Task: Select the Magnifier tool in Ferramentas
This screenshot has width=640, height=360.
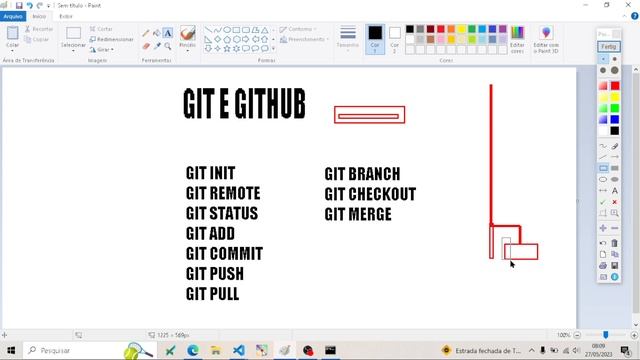Action: 168,46
